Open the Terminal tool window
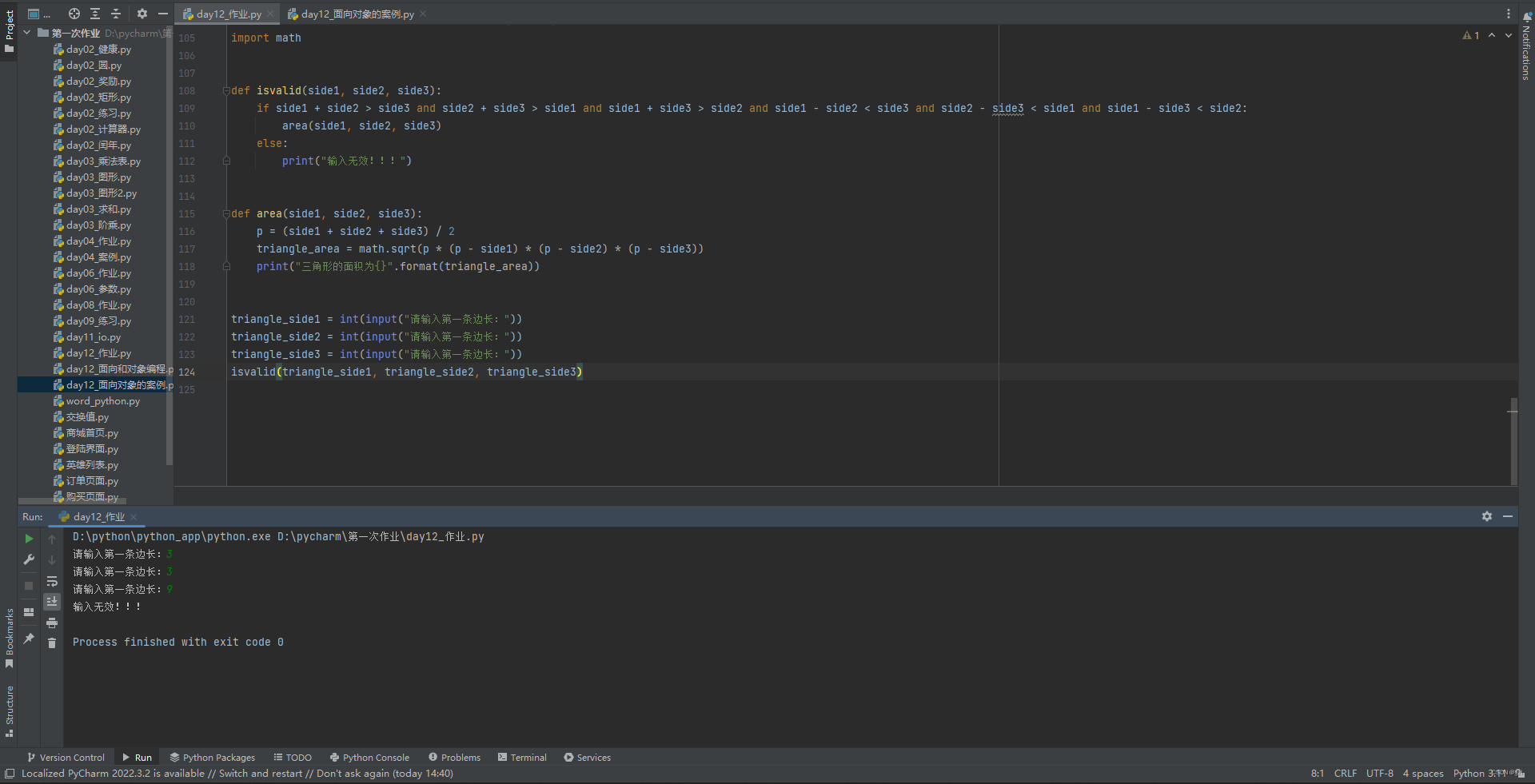1535x784 pixels. coord(522,757)
